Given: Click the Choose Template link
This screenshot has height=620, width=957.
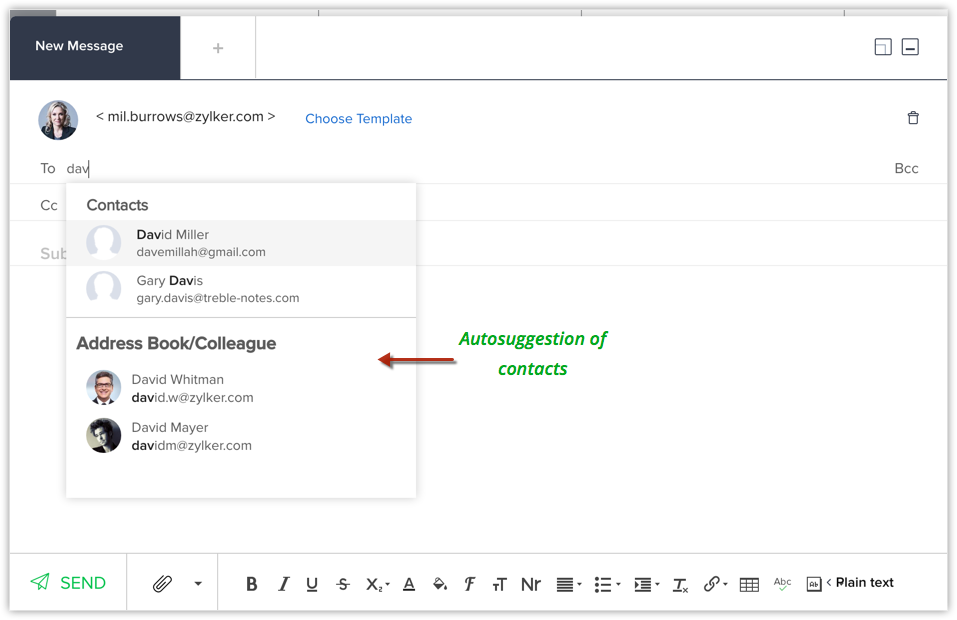Looking at the screenshot, I should tap(358, 118).
